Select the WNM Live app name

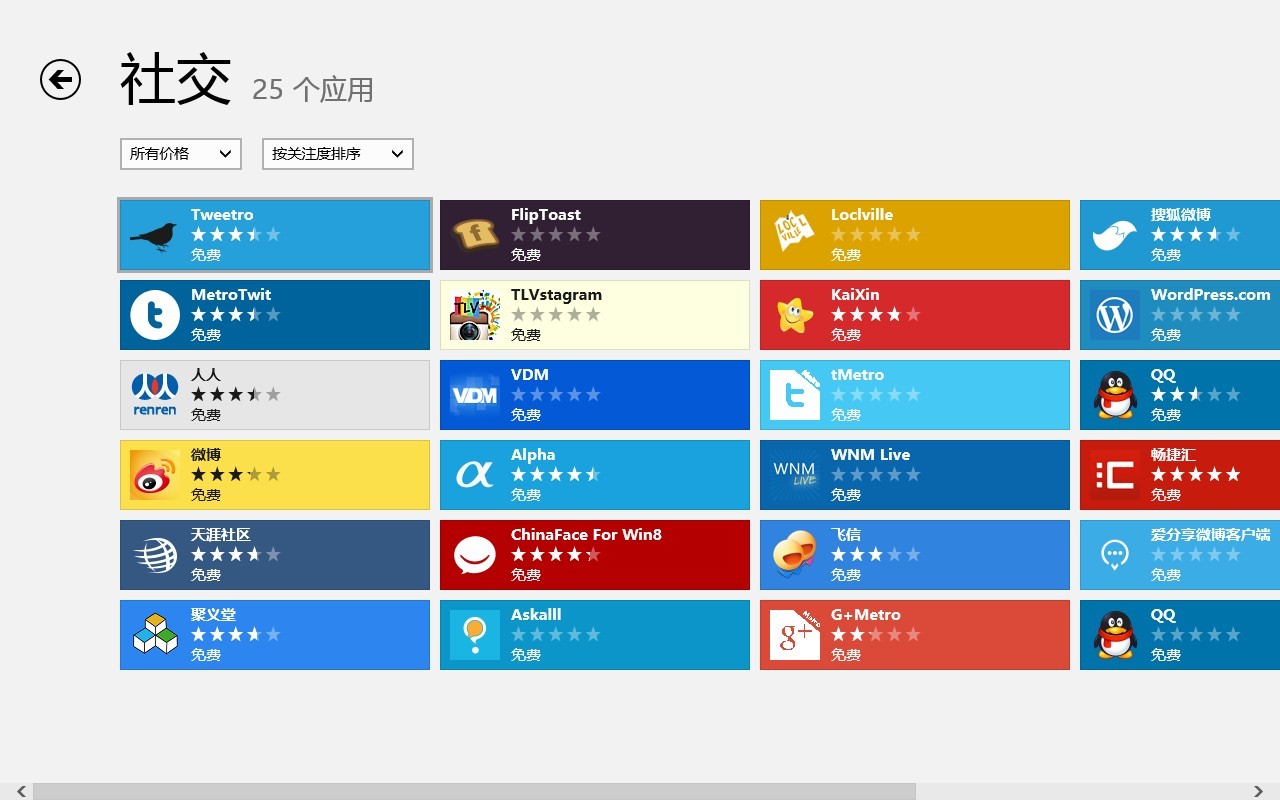[871, 454]
